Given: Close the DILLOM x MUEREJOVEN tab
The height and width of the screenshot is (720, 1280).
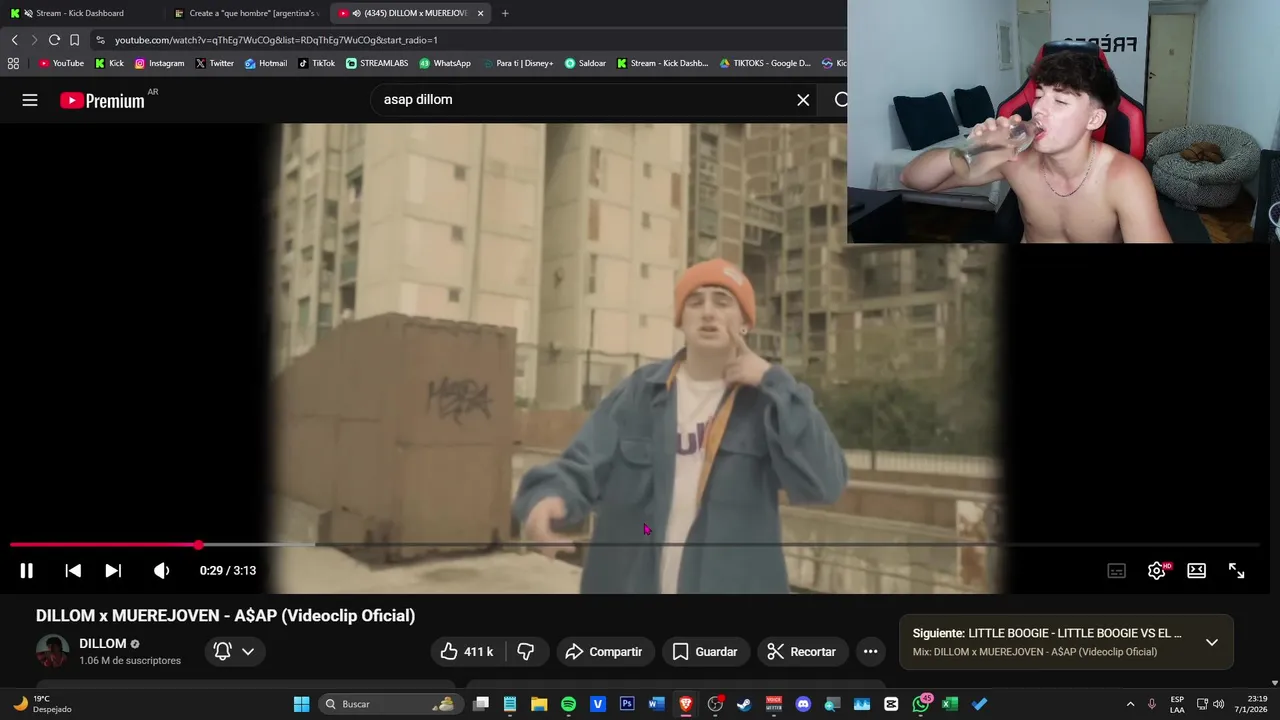Looking at the screenshot, I should [x=480, y=13].
